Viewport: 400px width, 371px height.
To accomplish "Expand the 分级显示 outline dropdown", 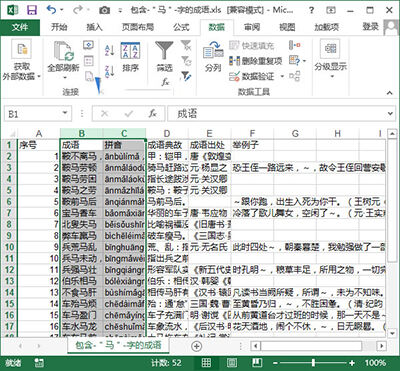I will pos(331,77).
